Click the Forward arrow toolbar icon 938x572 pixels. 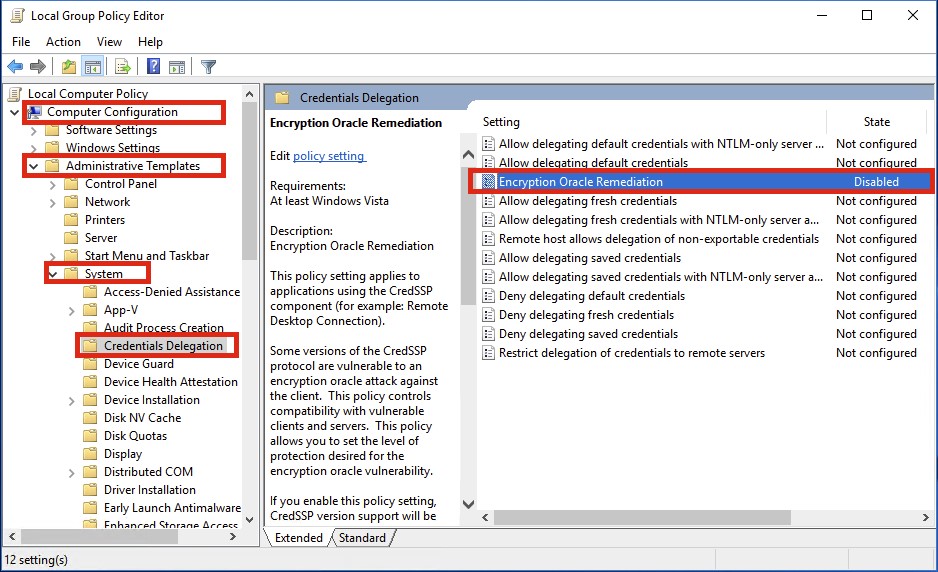pos(38,66)
